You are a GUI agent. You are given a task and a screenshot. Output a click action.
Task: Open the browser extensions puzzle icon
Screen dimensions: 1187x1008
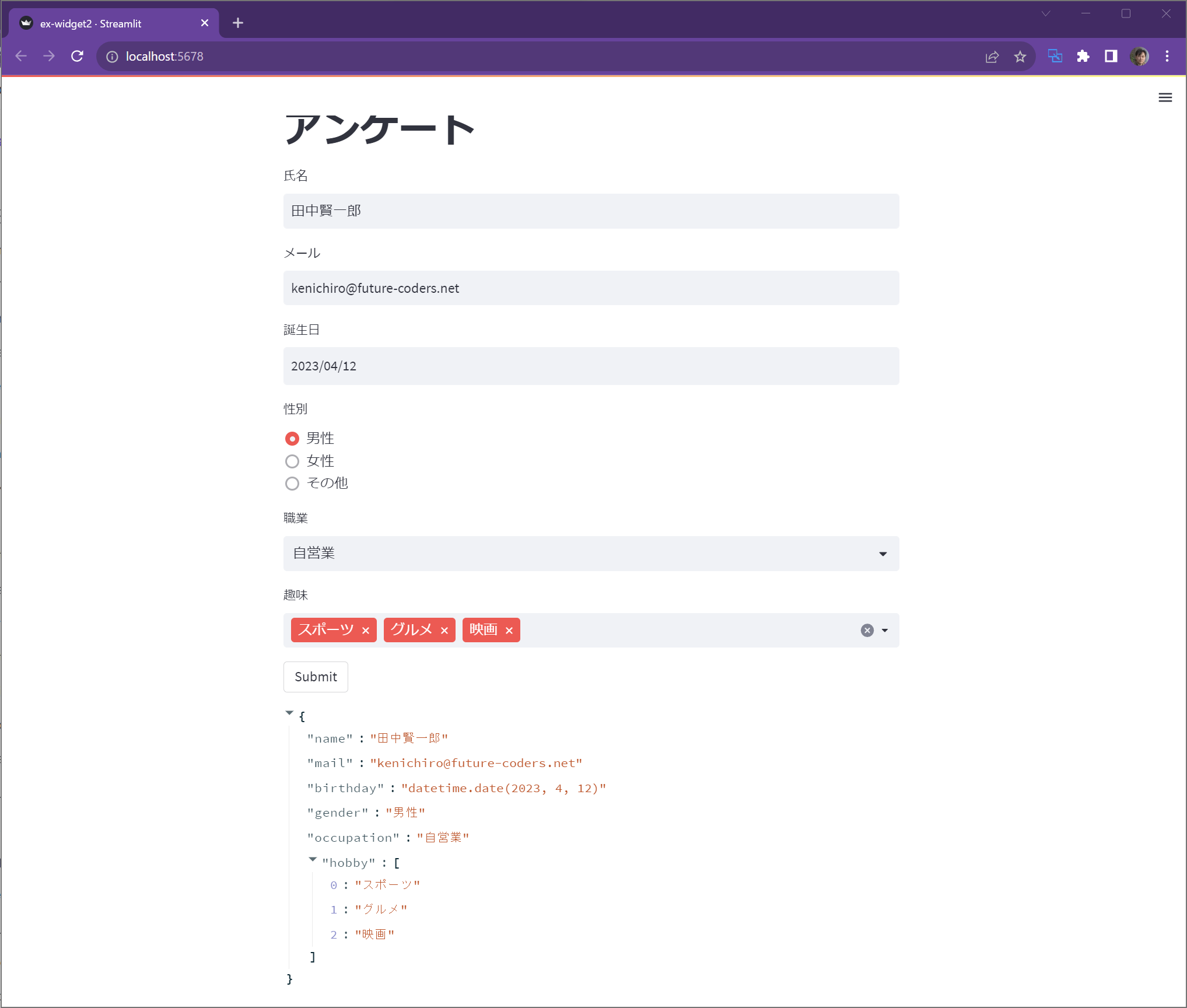[1083, 56]
